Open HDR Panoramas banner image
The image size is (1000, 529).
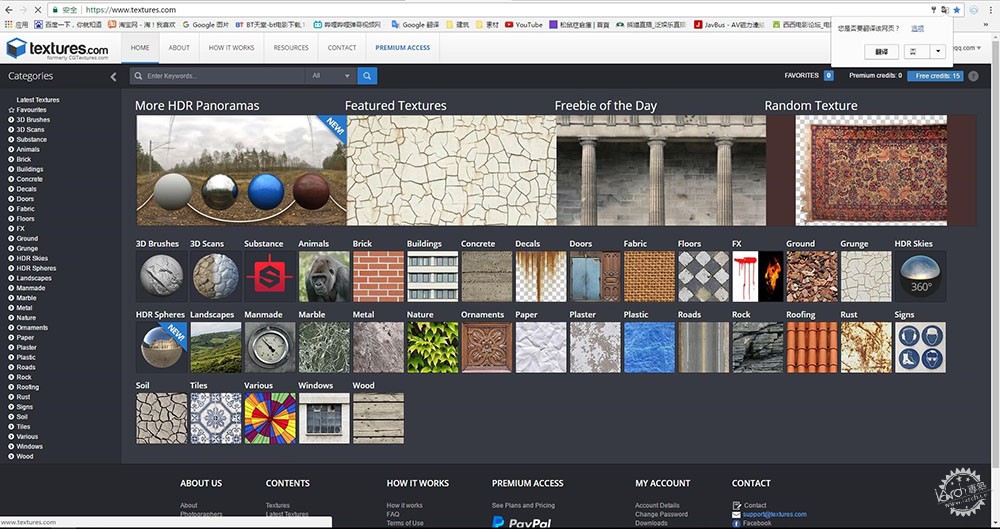click(x=241, y=170)
